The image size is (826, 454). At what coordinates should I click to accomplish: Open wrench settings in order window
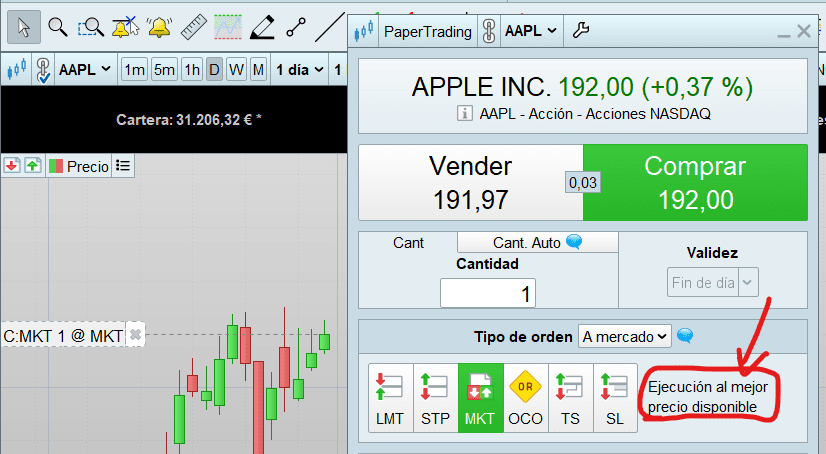[x=581, y=30]
